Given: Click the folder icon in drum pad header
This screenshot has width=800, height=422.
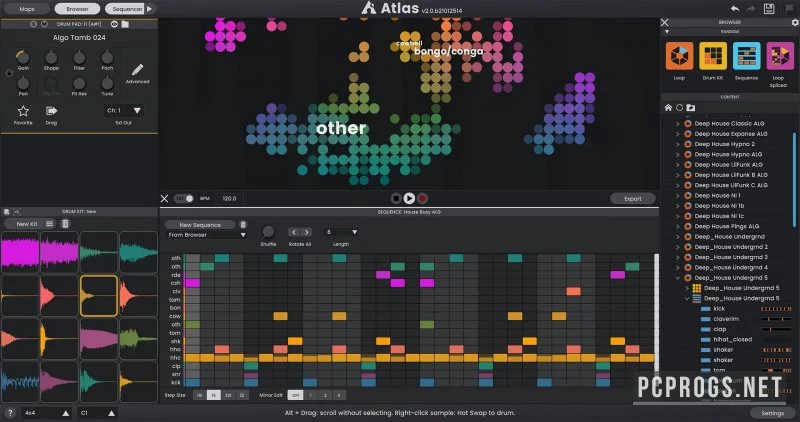Looking at the screenshot, I should (x=125, y=24).
